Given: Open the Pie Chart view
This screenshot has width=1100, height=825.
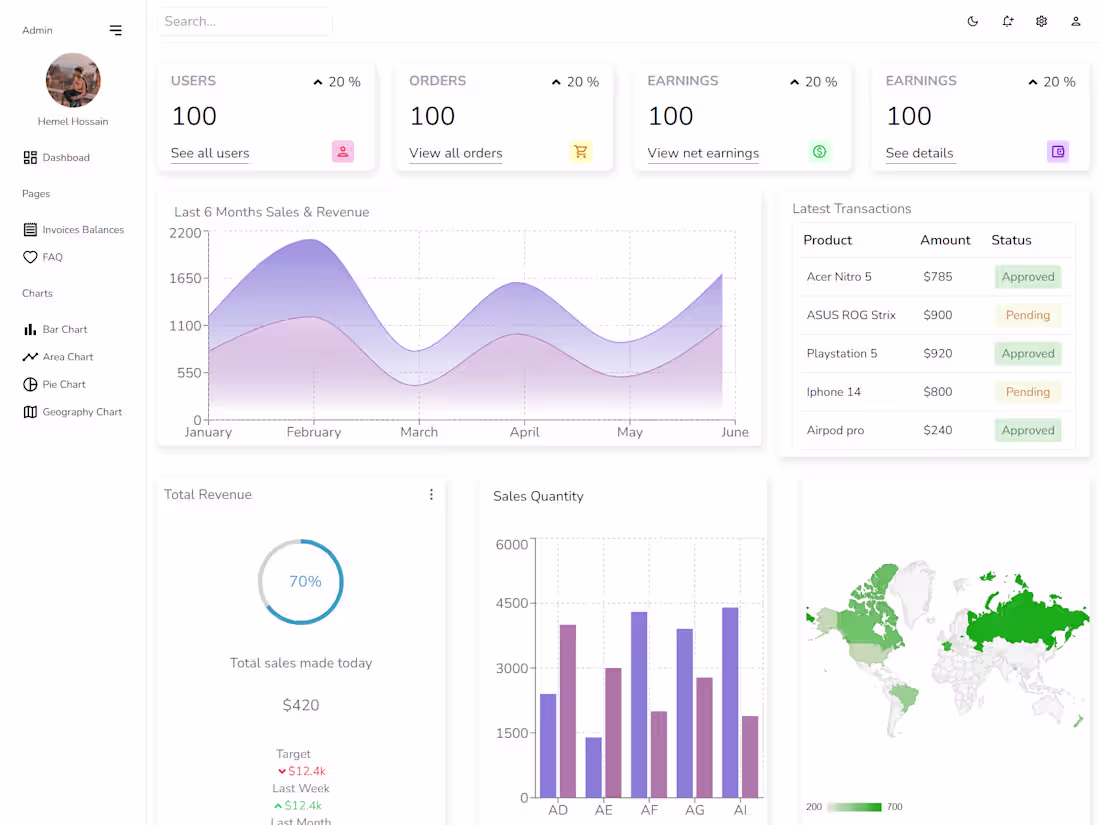Looking at the screenshot, I should 61,384.
